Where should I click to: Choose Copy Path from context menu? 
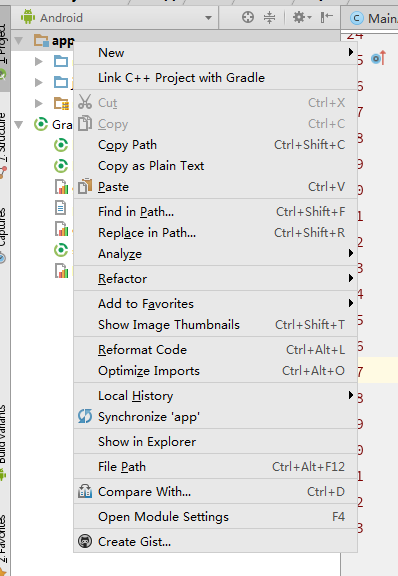[x=215, y=145]
